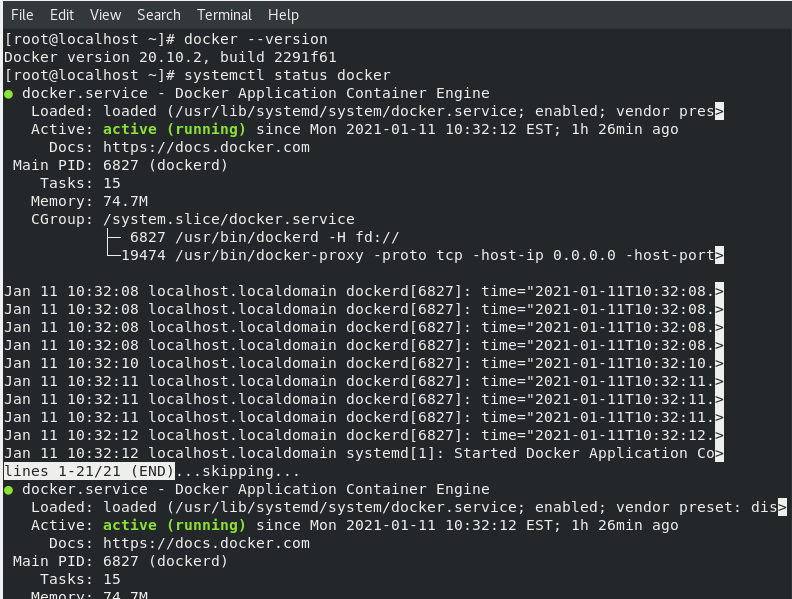
Task: Click '19474 /usr/bin/docker-proxy' process line
Action: [422, 255]
